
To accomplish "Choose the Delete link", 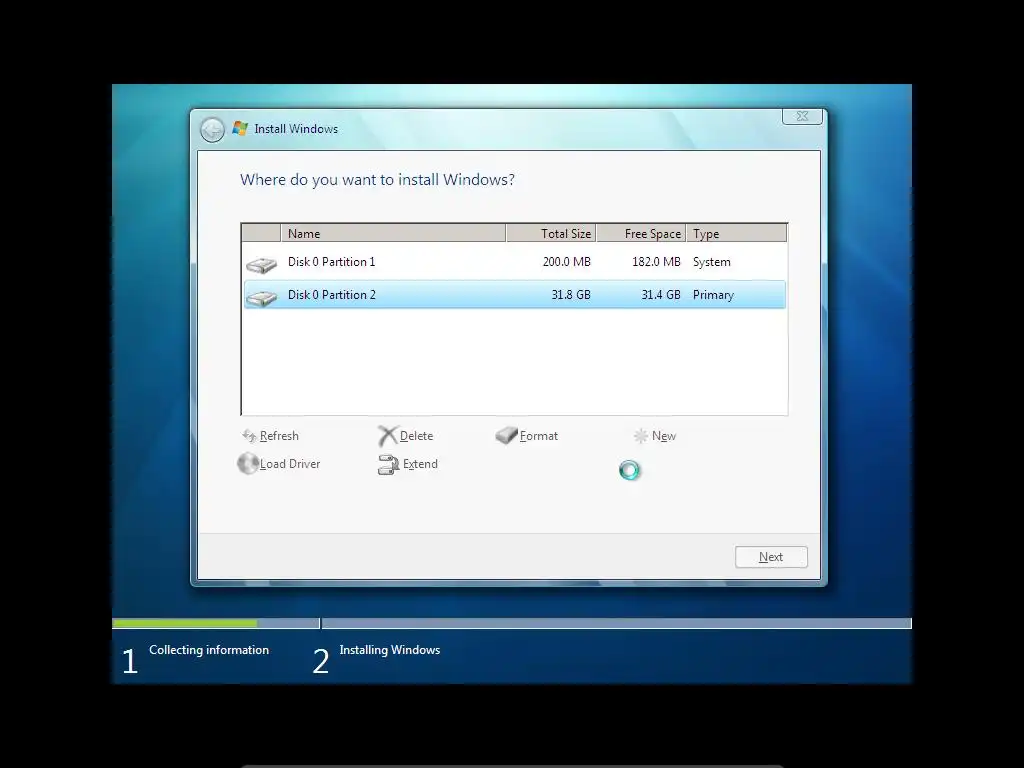I will coord(416,436).
